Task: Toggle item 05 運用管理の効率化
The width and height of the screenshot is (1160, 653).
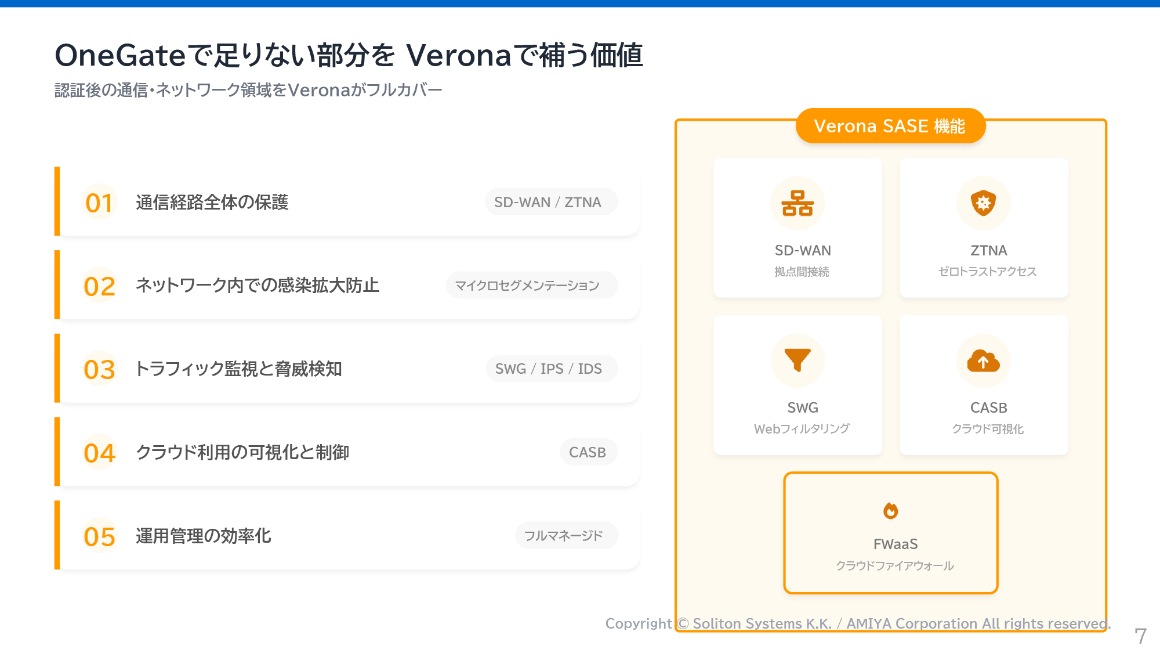Action: (345, 535)
